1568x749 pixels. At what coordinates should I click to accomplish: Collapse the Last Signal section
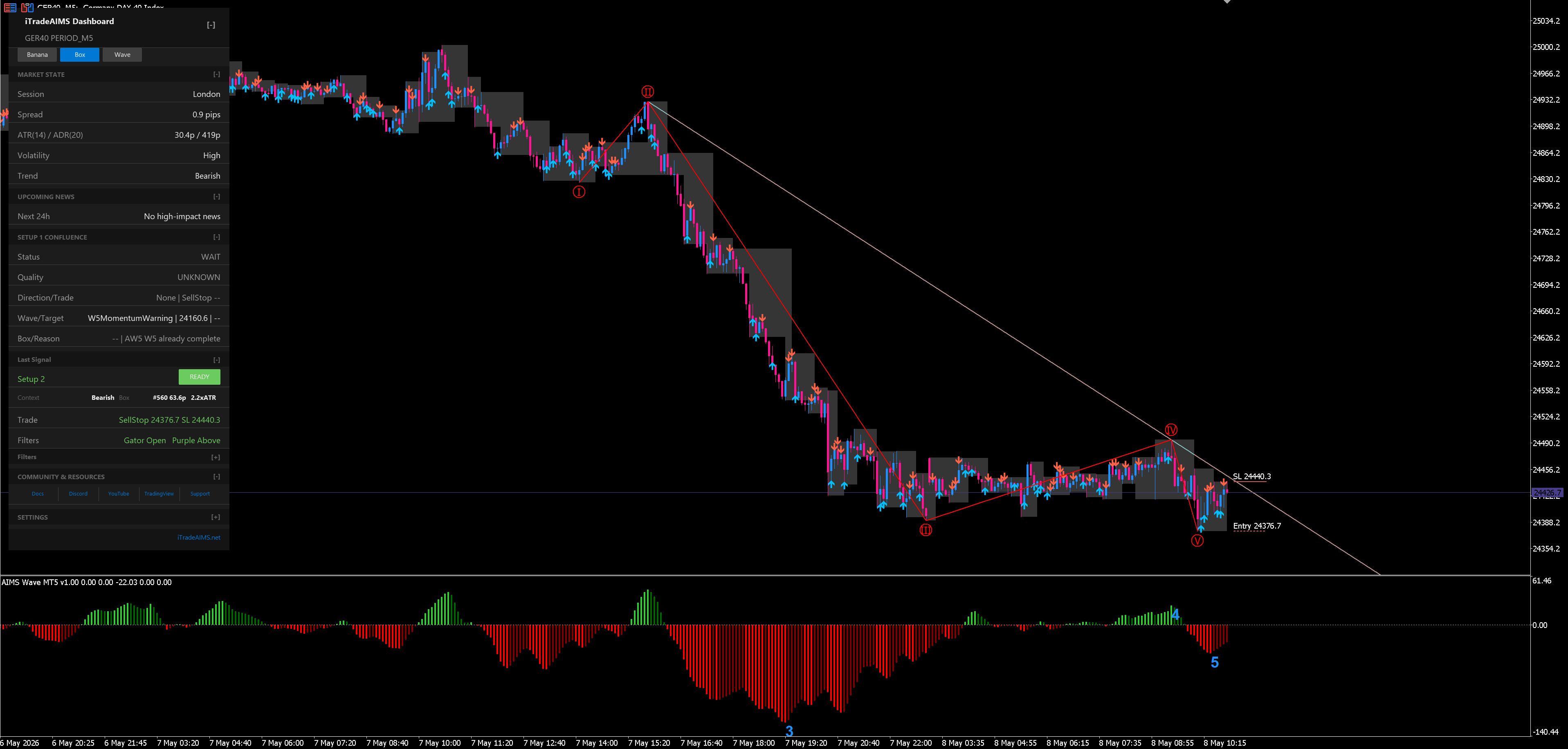(217, 360)
